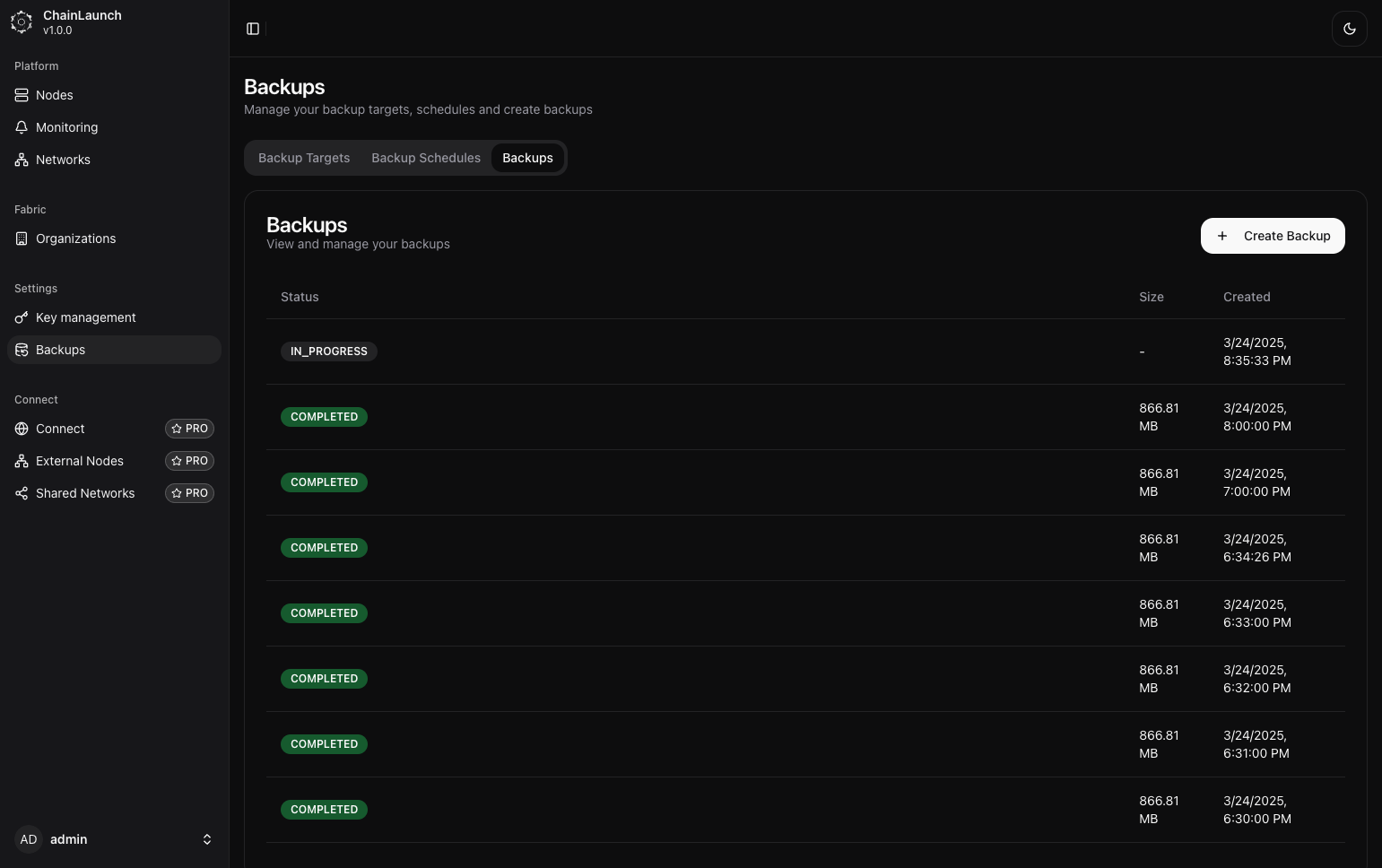Image resolution: width=1382 pixels, height=868 pixels.
Task: Click the IN_PROGRESS status badge
Action: [x=328, y=352]
